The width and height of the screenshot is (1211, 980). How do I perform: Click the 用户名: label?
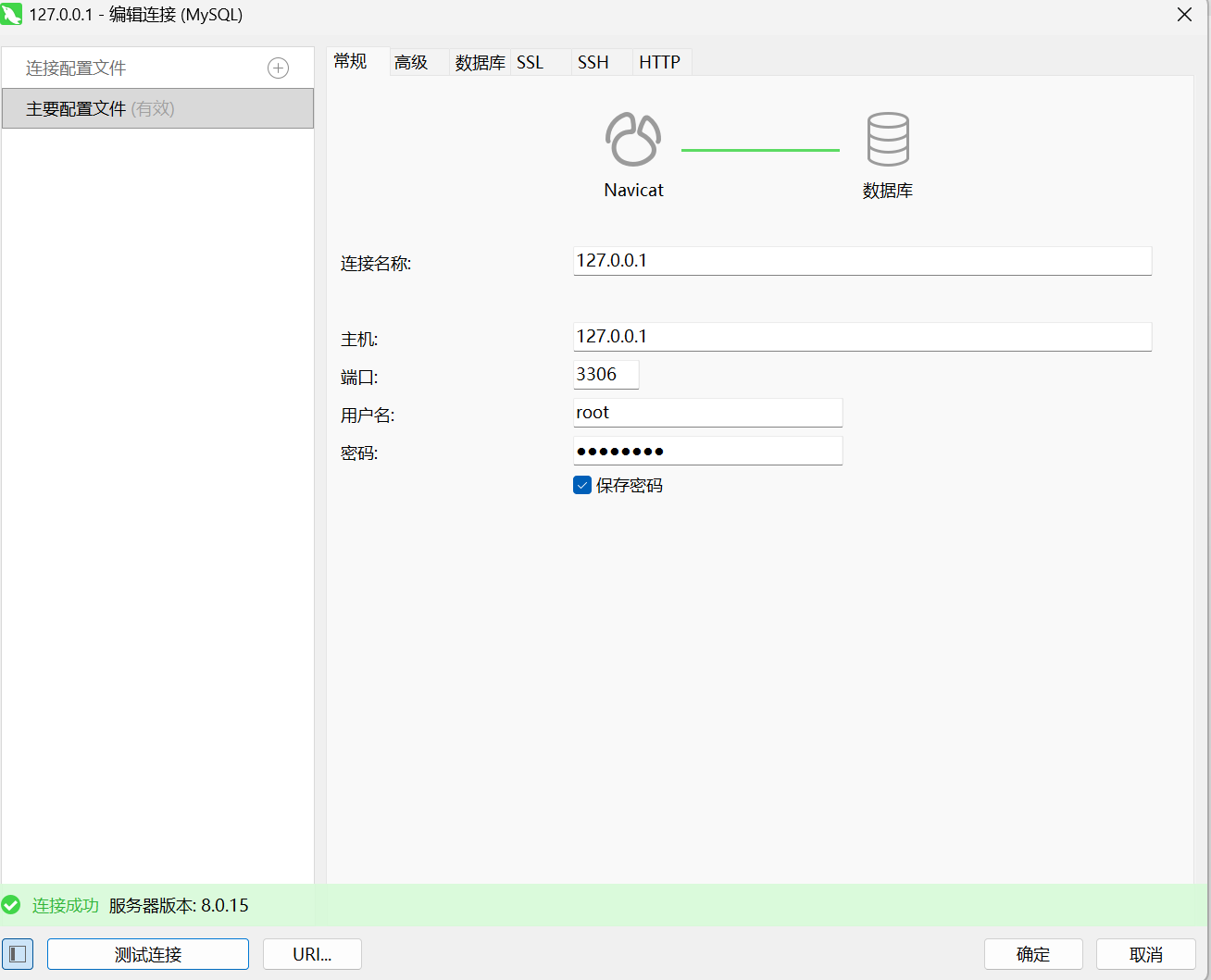[368, 416]
